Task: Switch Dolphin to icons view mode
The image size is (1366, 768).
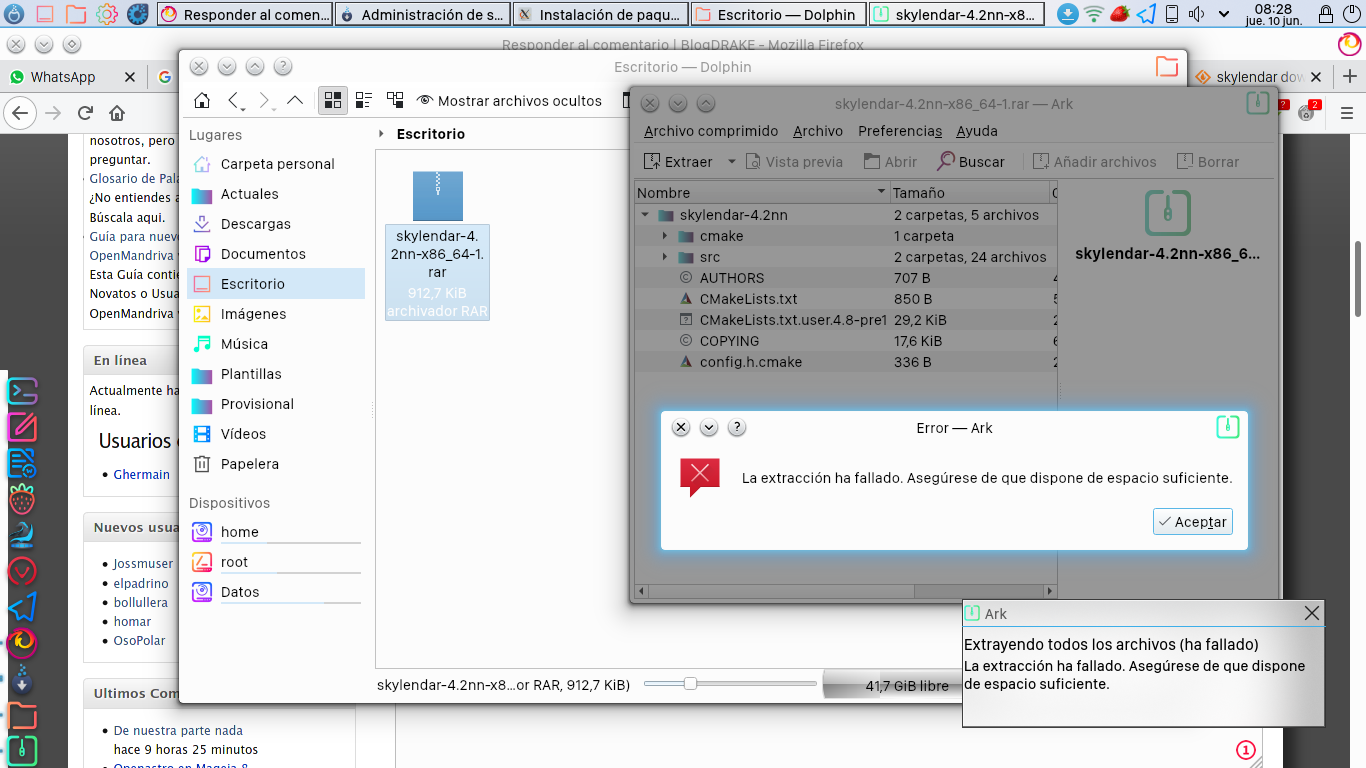Action: click(333, 100)
